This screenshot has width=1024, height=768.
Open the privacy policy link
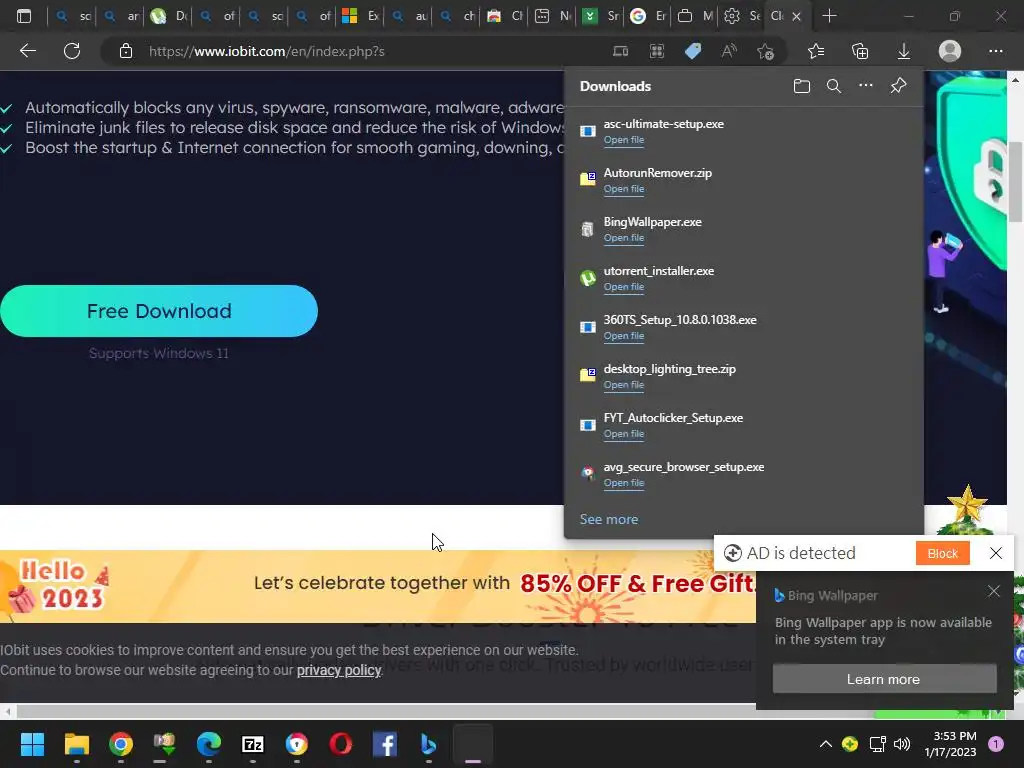click(x=338, y=671)
